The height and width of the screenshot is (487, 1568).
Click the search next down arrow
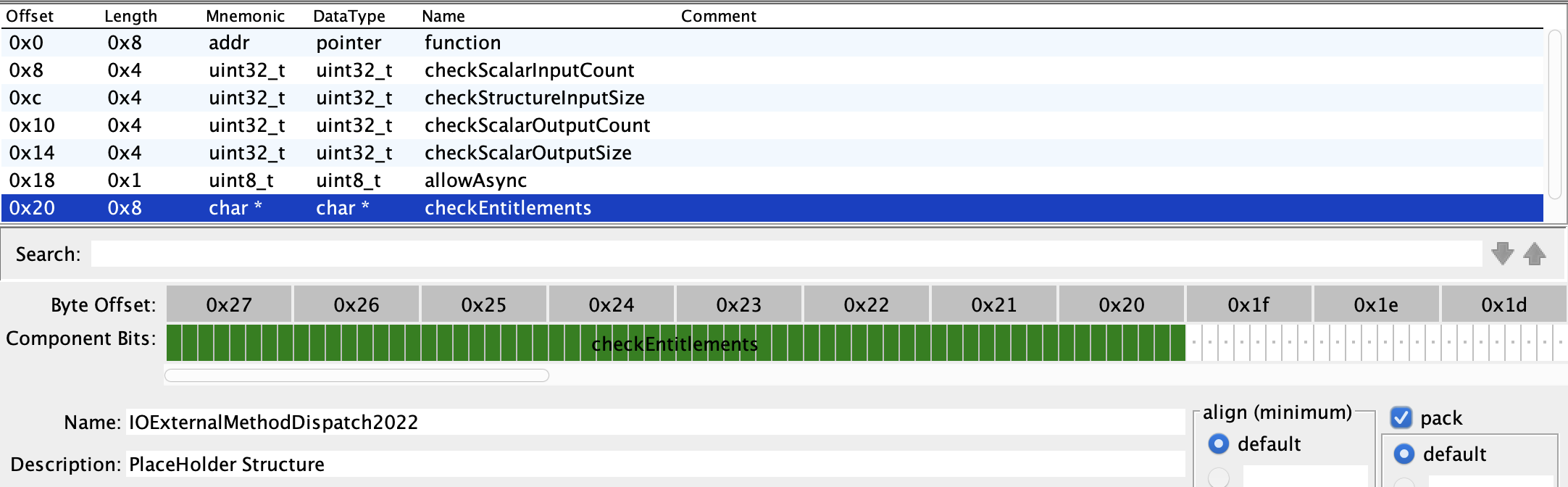(x=1502, y=254)
